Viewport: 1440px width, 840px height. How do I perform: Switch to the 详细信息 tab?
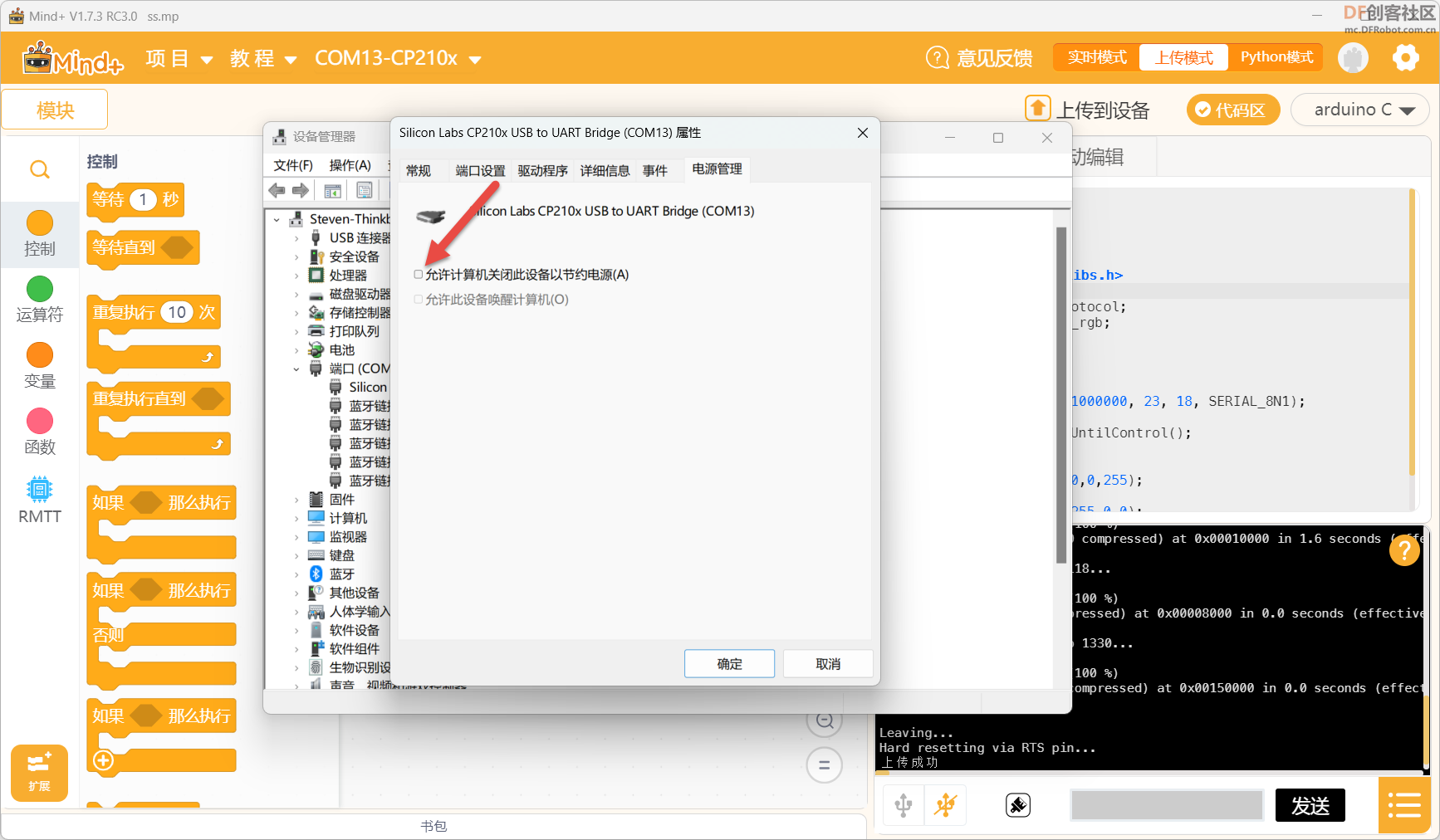coord(605,170)
